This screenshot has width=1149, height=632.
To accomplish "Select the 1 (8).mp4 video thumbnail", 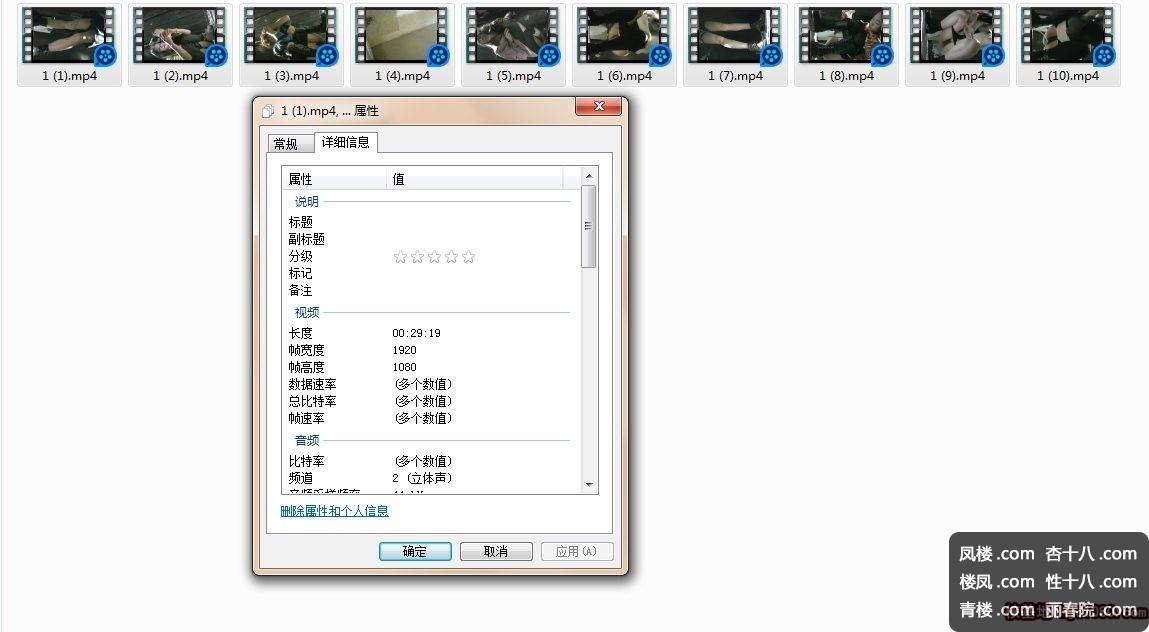I will point(846,35).
